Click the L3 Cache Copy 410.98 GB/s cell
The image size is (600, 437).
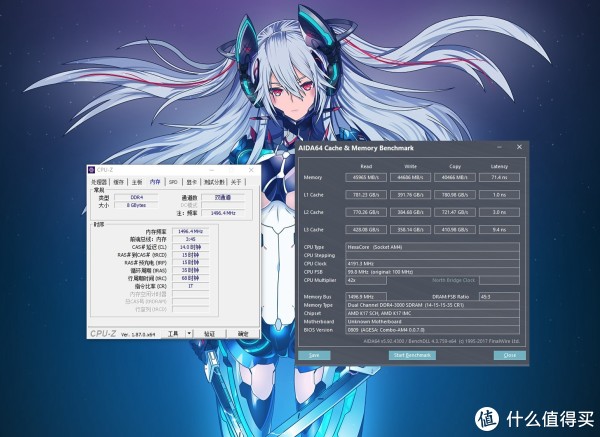point(455,230)
